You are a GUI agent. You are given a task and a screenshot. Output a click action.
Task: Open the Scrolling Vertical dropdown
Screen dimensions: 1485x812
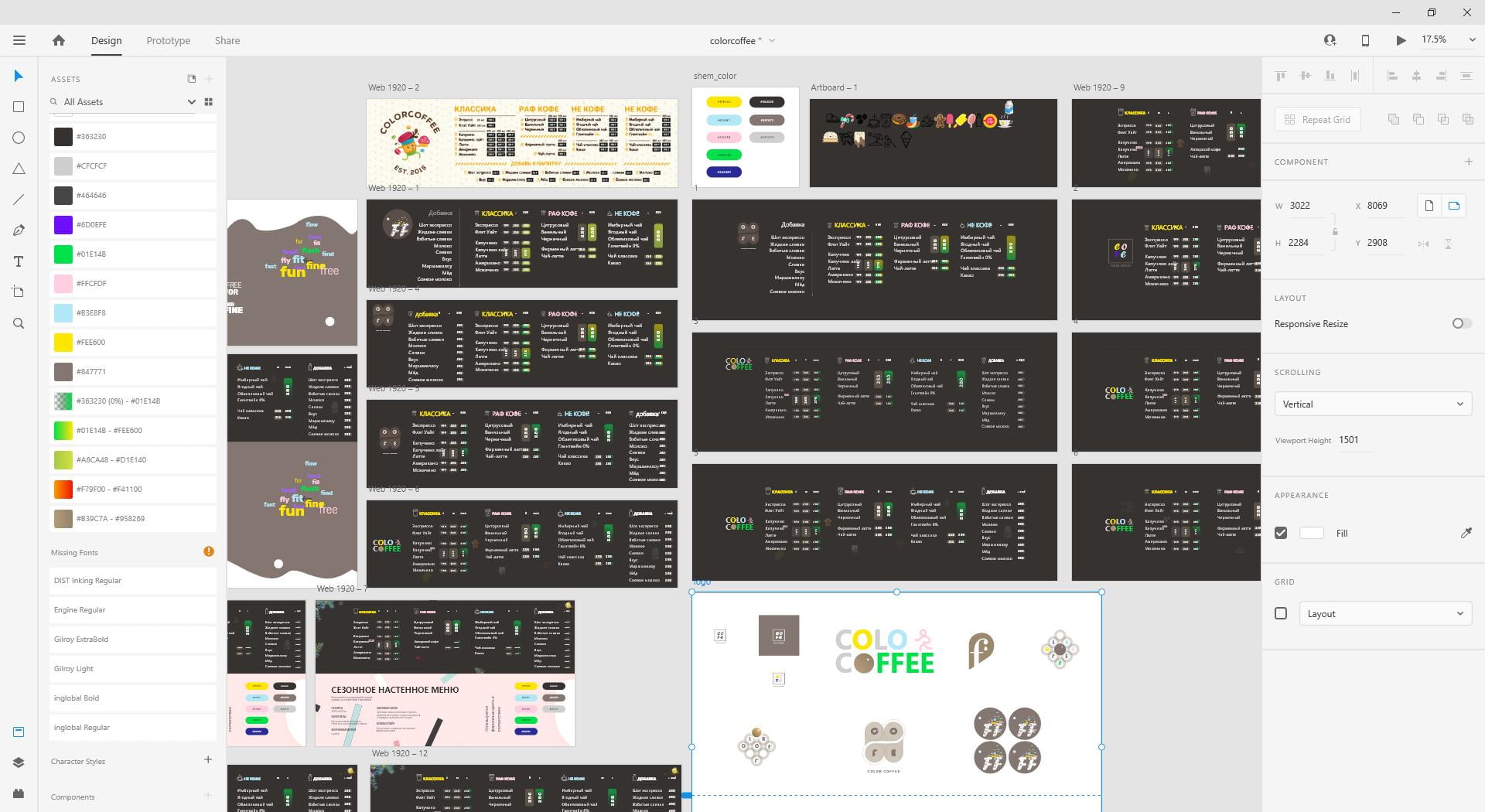tap(1372, 404)
